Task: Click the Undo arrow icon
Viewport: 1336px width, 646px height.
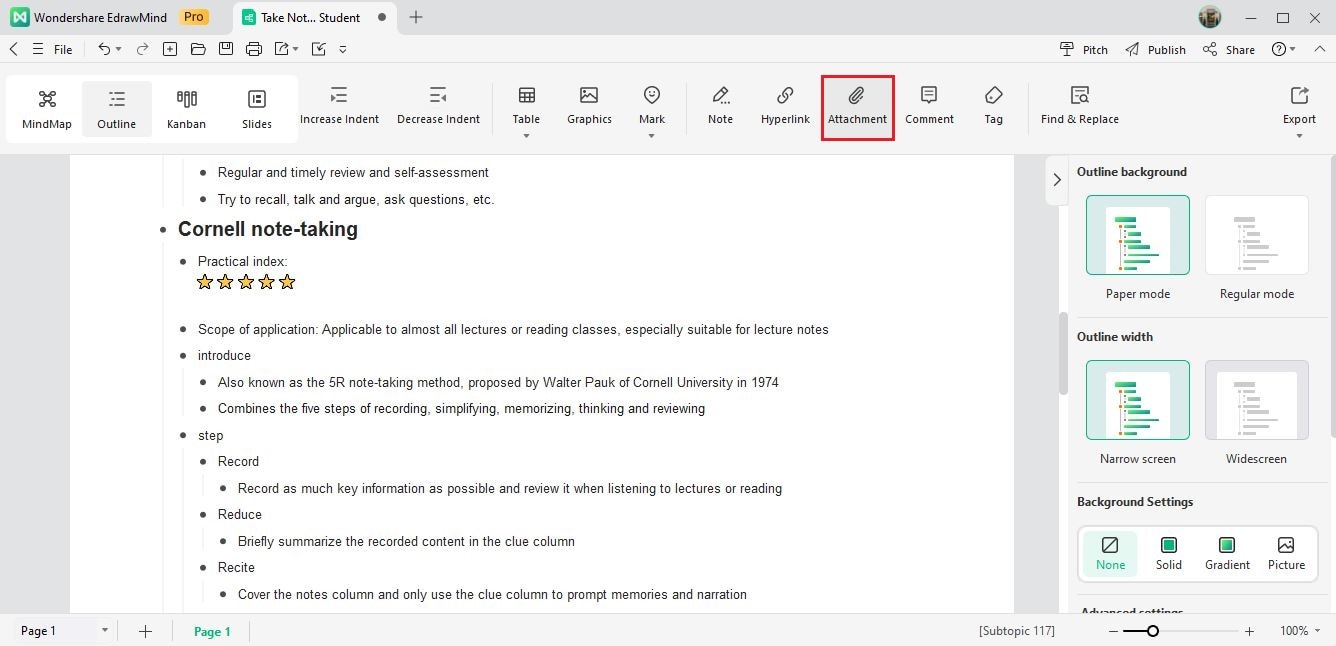Action: coord(104,49)
